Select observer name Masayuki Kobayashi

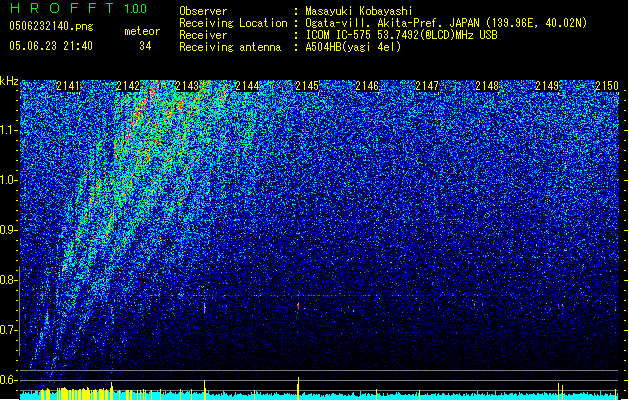click(x=359, y=11)
